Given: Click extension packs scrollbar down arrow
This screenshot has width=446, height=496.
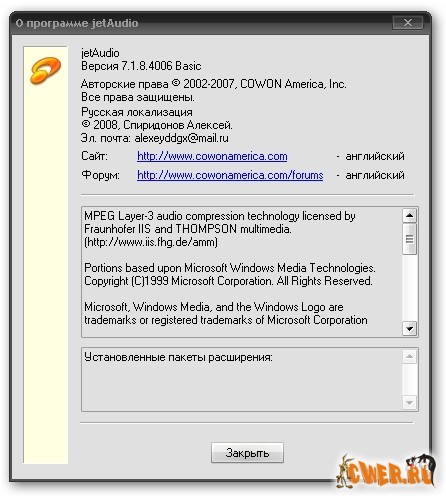Looking at the screenshot, I should pyautogui.click(x=409, y=403).
